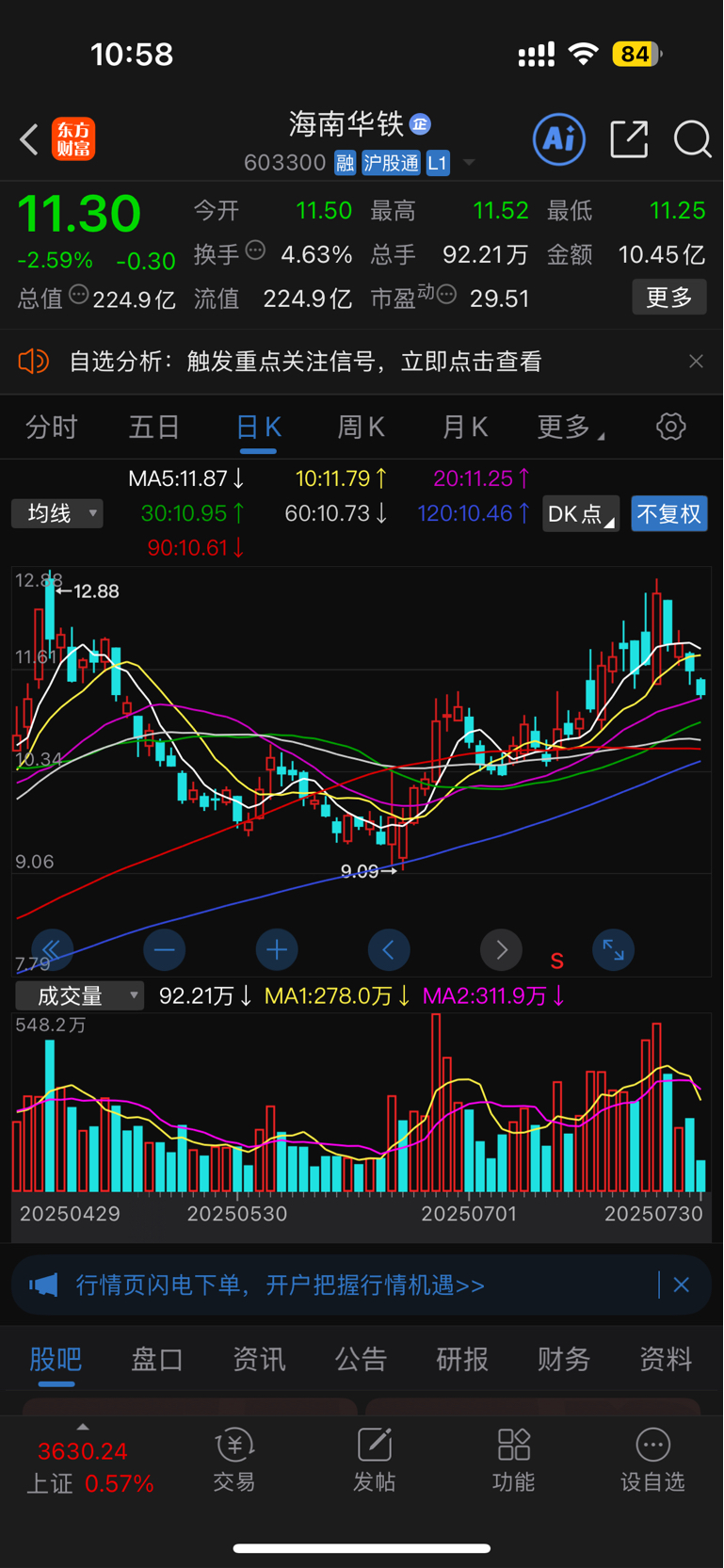Tap the MA2:311.9万 volume value
The image size is (724, 1568).
(493, 995)
